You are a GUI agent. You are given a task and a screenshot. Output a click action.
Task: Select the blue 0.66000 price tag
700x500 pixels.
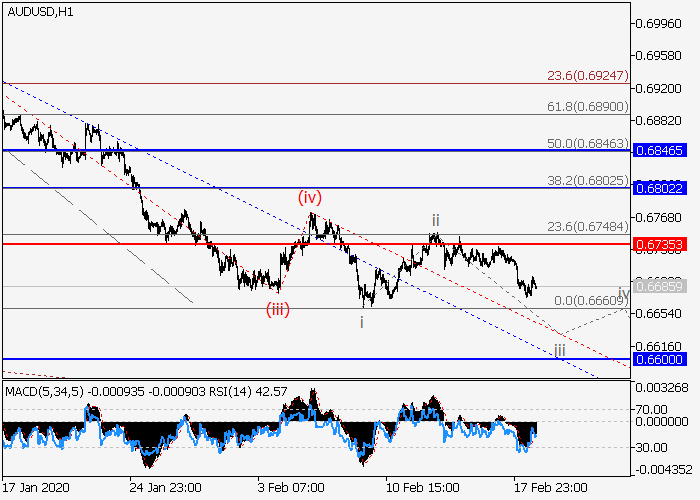coord(659,359)
